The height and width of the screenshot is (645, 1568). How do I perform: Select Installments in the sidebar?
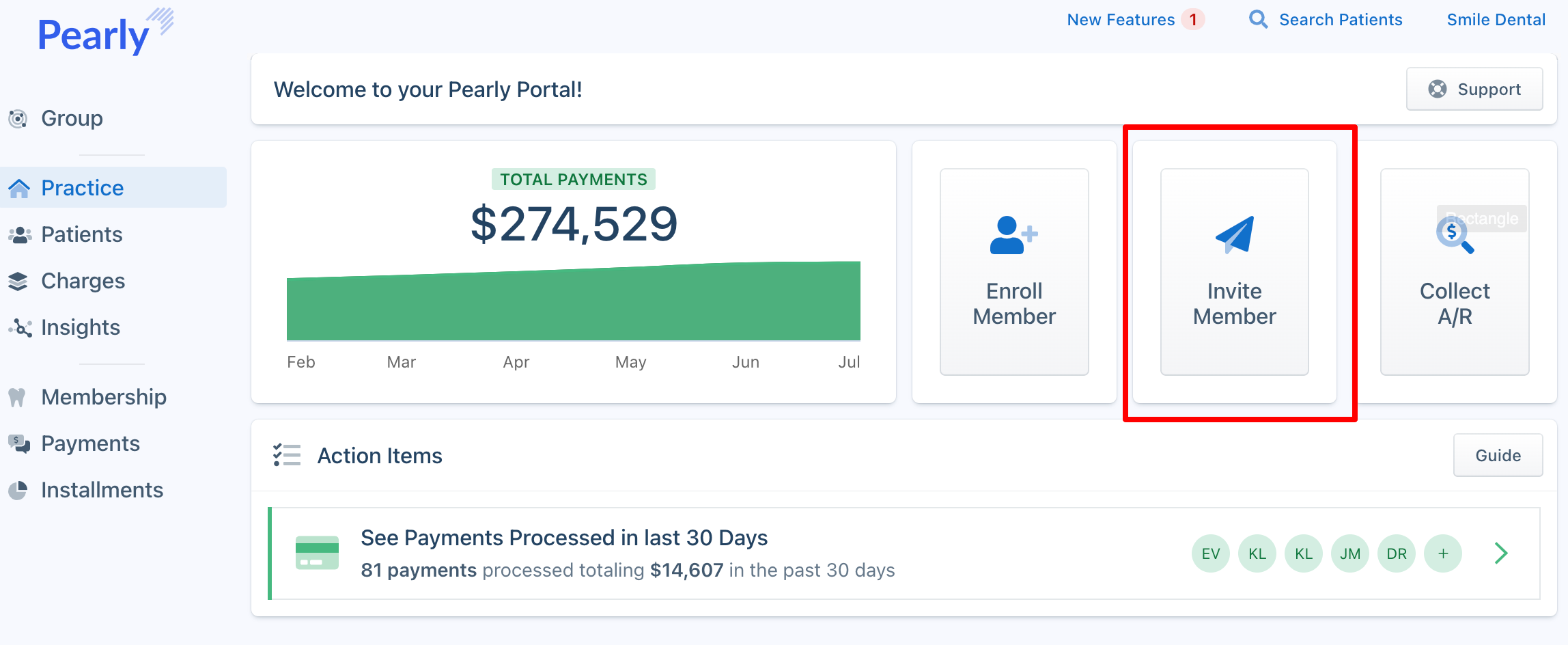pyautogui.click(x=102, y=490)
